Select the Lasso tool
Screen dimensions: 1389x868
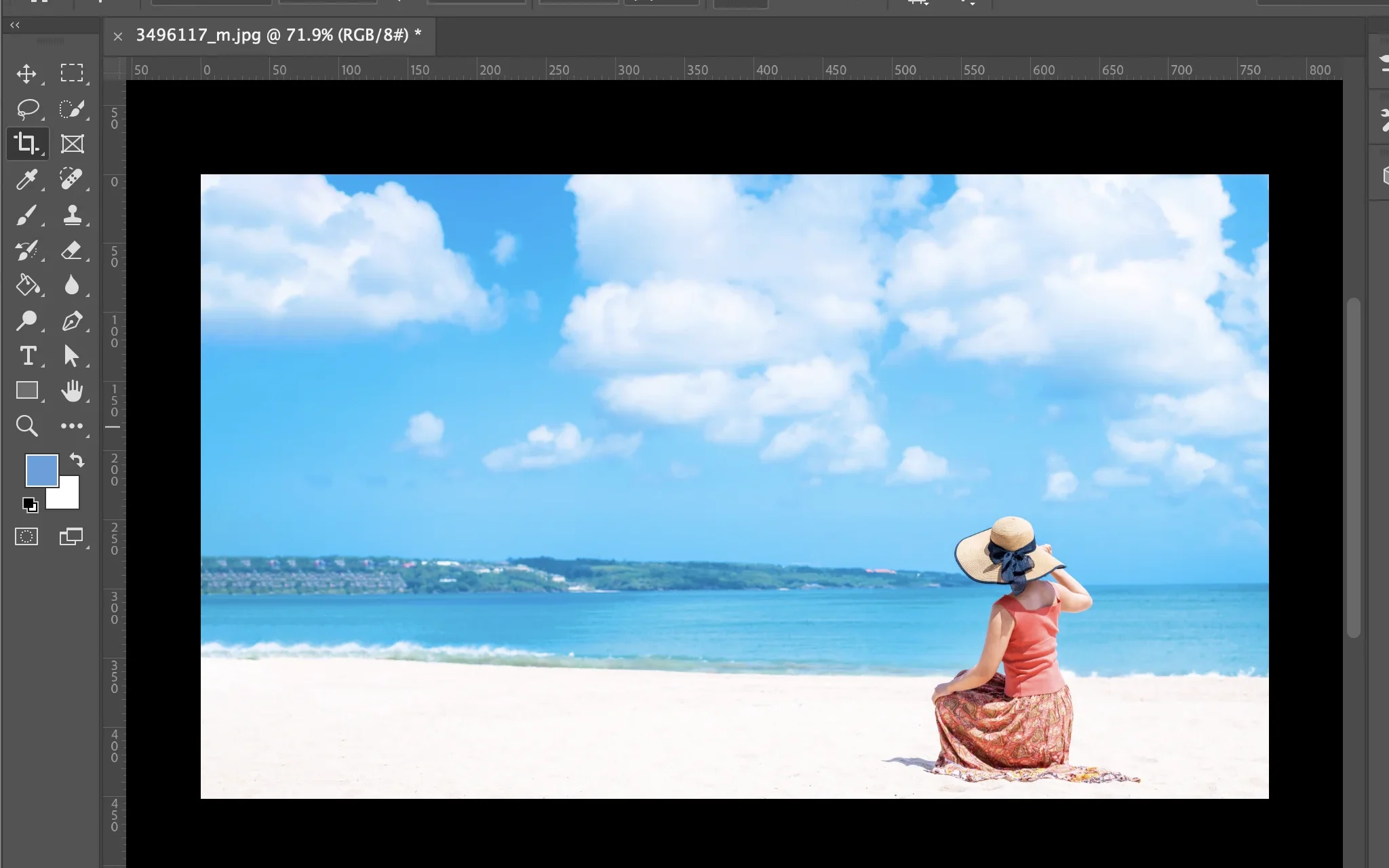28,108
